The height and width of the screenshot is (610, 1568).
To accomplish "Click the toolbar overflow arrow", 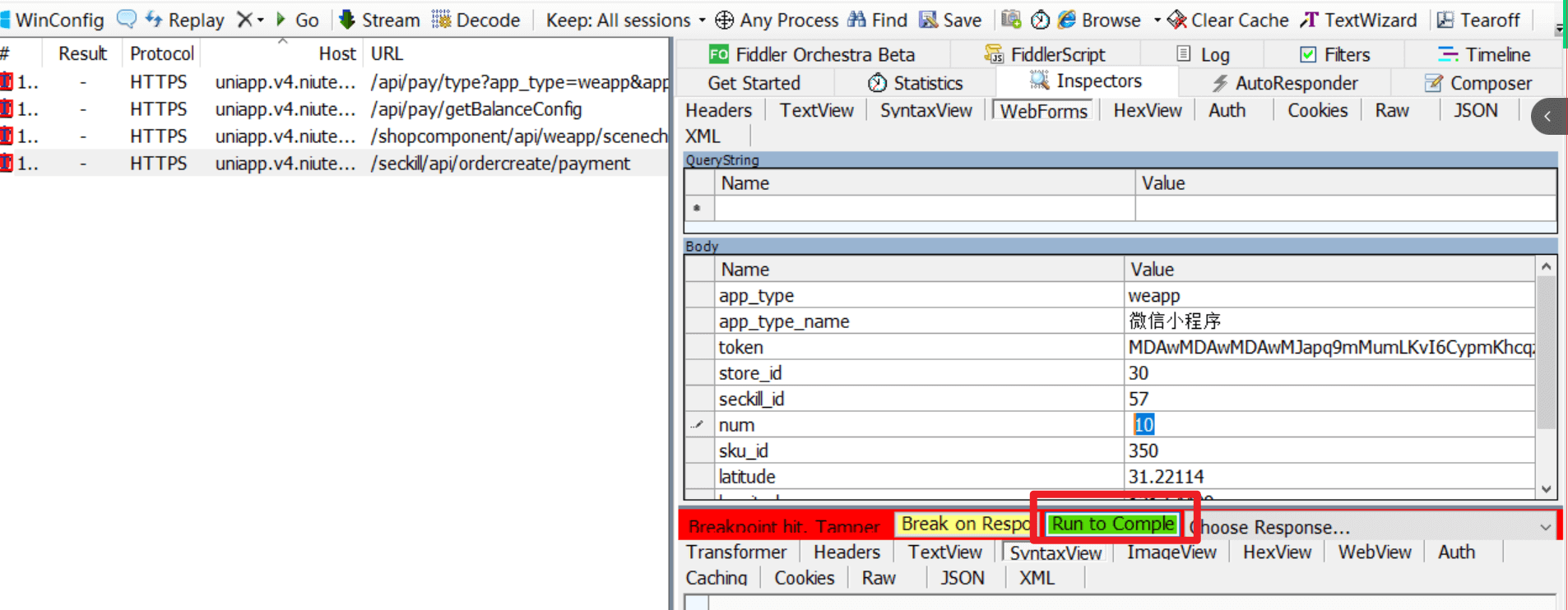I will 1560,28.
